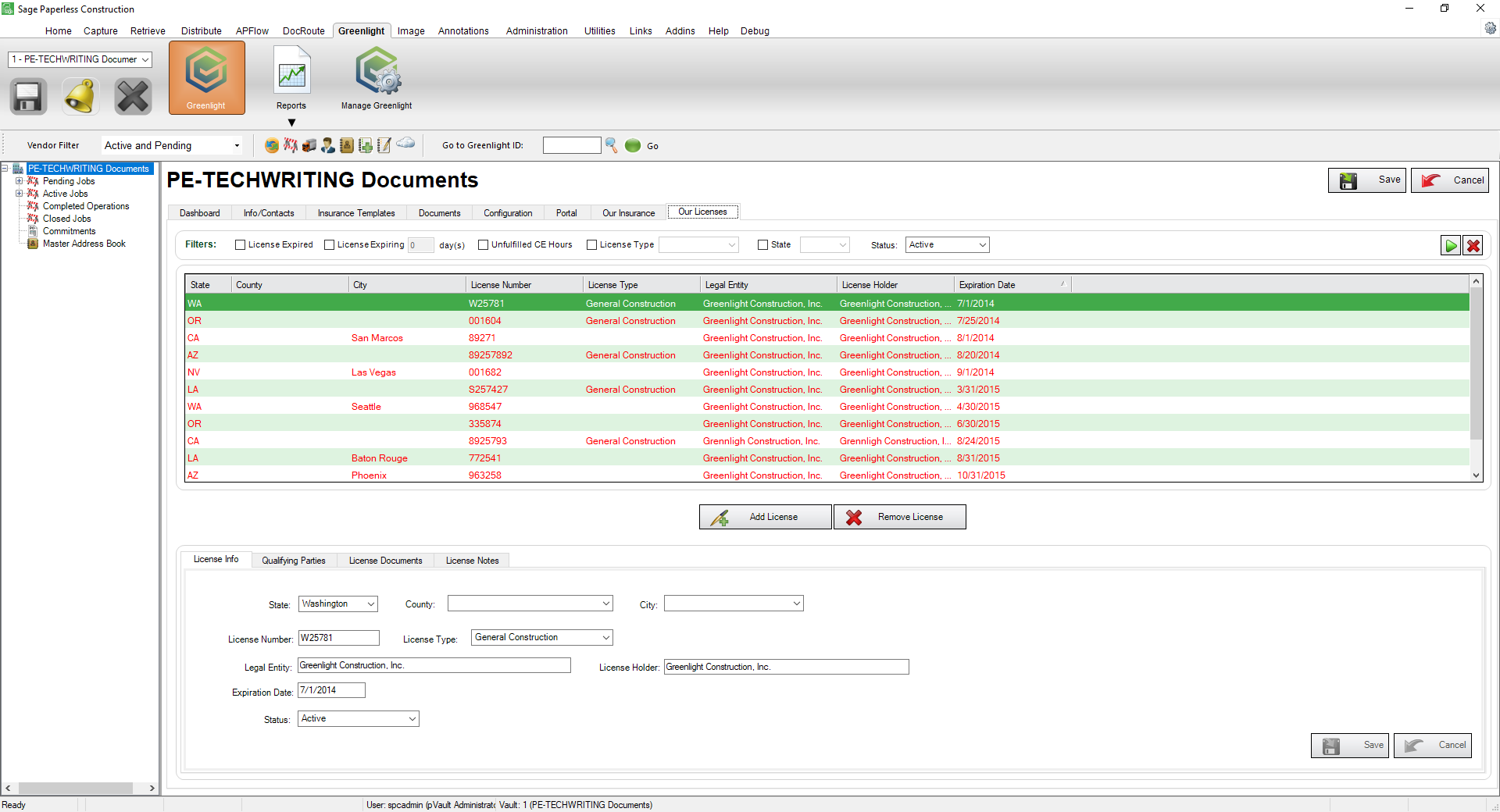This screenshot has width=1500, height=812.
Task: Click the Greenlight ribbon button
Action: (207, 78)
